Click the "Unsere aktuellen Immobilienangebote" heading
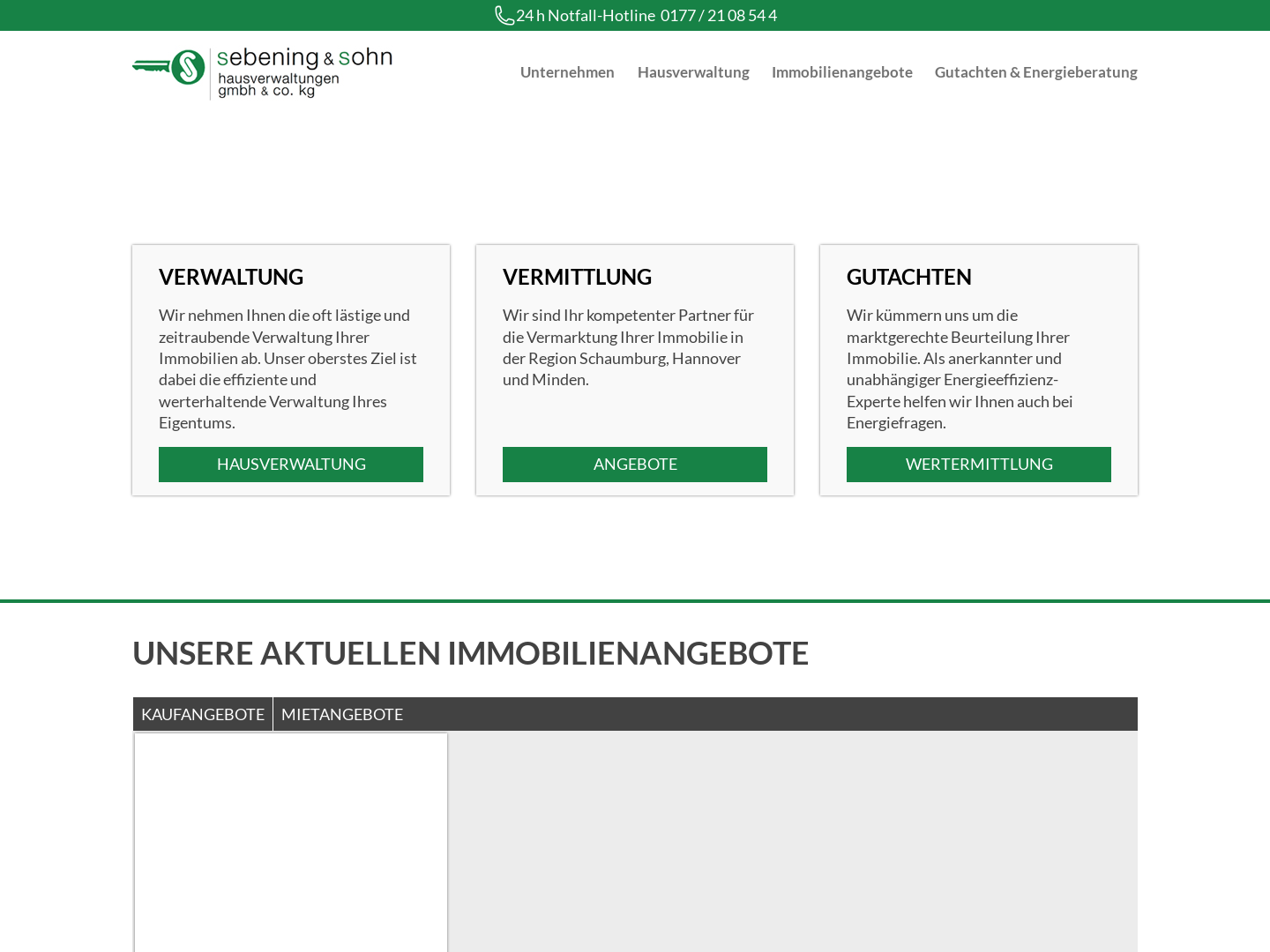Image resolution: width=1270 pixels, height=952 pixels. pos(470,653)
